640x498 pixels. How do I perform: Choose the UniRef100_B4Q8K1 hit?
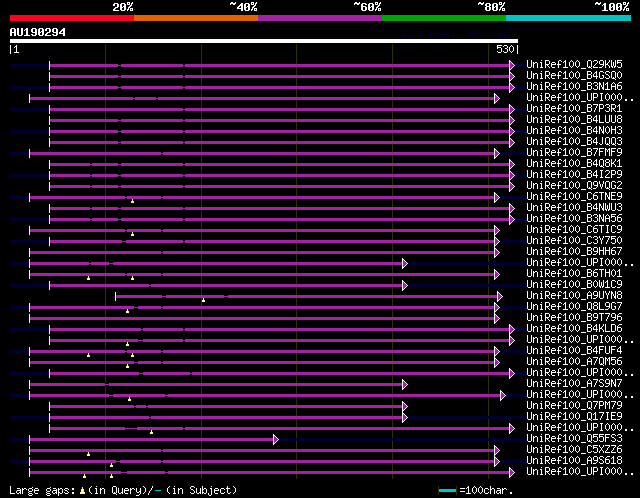tap(574, 164)
